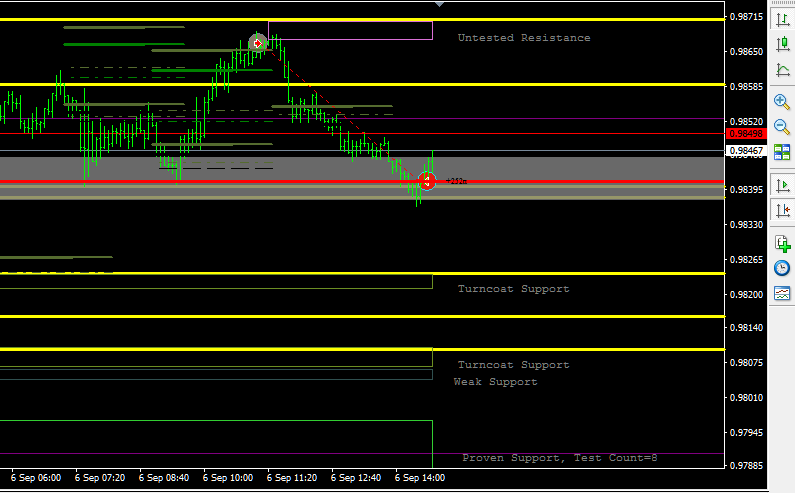795x493 pixels.
Task: Zoom out of the chart
Action: pyautogui.click(x=782, y=126)
